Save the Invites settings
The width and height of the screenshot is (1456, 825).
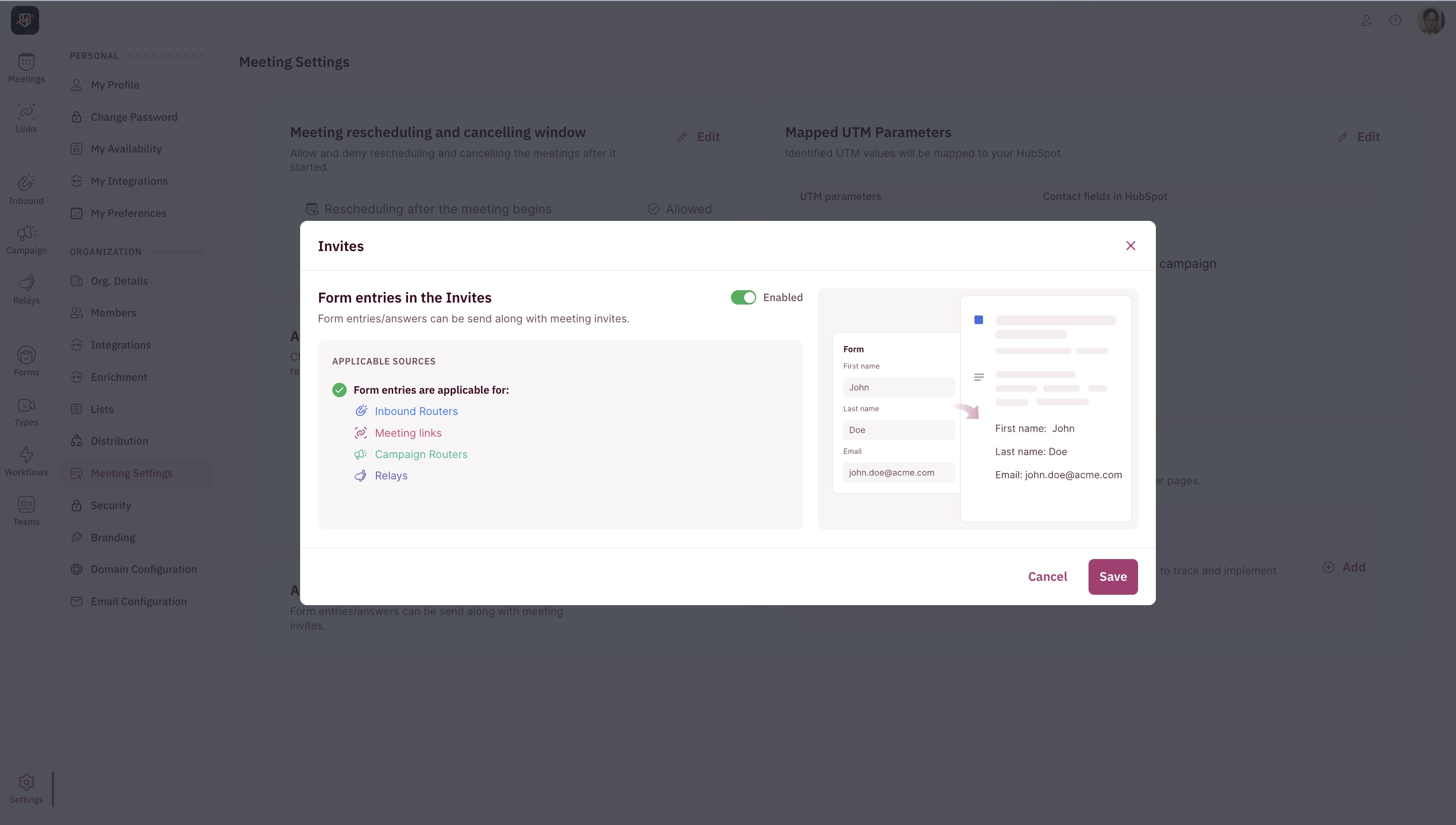click(x=1112, y=577)
